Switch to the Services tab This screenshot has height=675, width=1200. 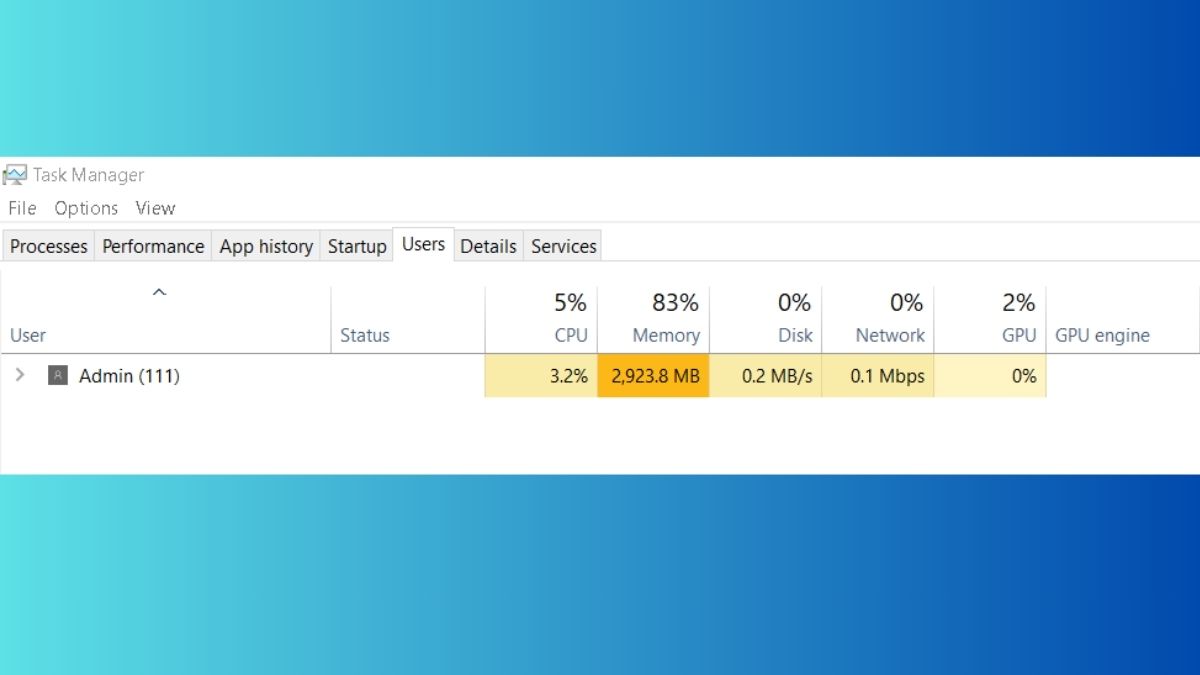pyautogui.click(x=562, y=245)
